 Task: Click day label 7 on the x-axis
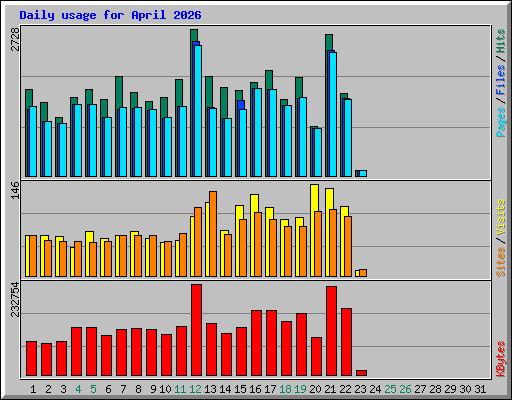coord(123,389)
